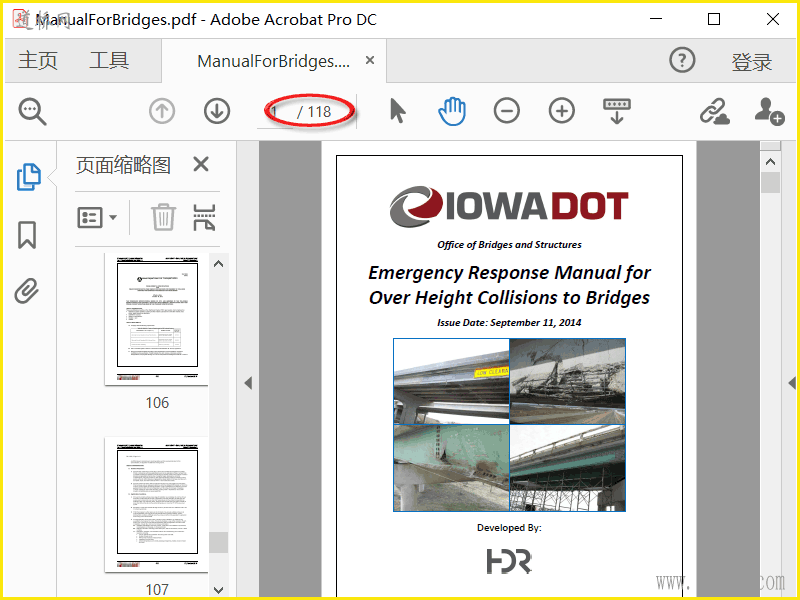Screen dimensions: 800x600
Task: Open the find text magnifier tool
Action: coord(33,112)
